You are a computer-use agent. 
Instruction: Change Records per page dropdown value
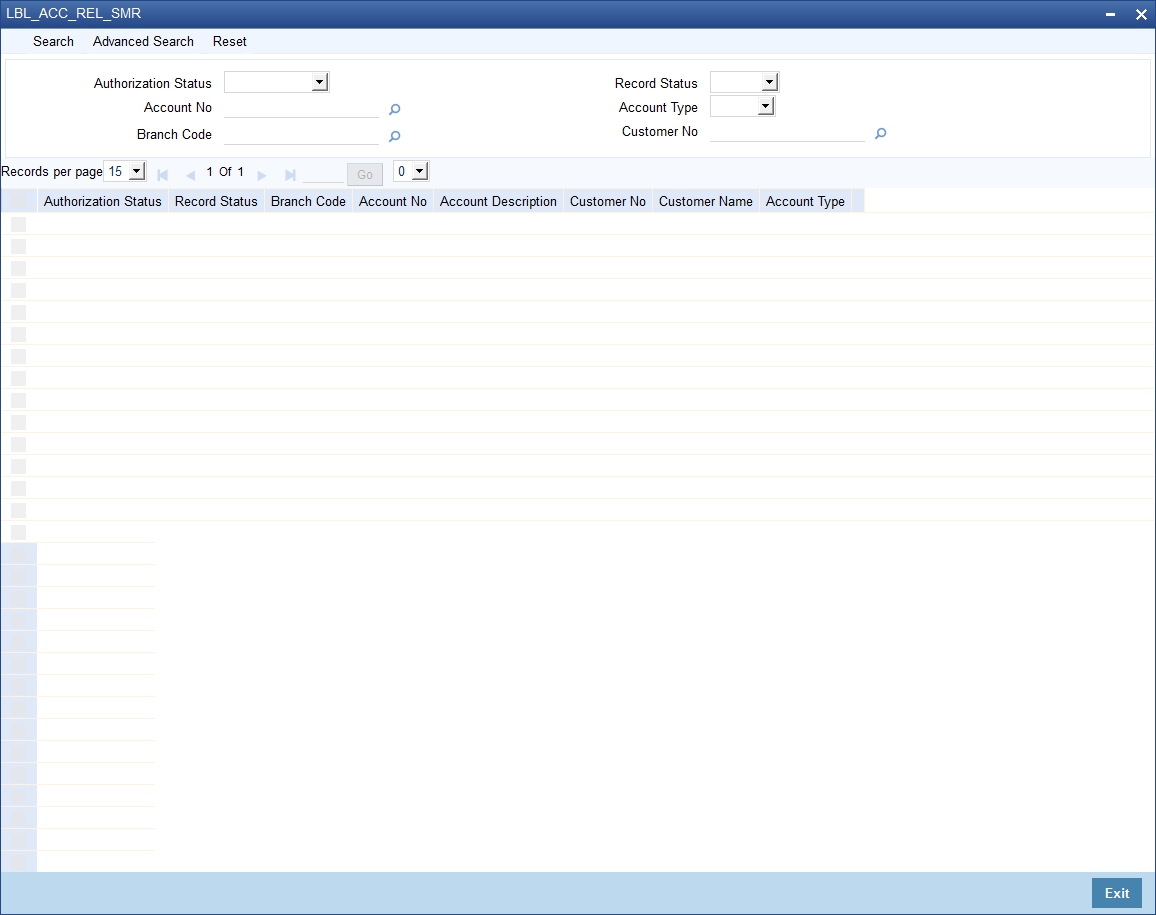[125, 172]
